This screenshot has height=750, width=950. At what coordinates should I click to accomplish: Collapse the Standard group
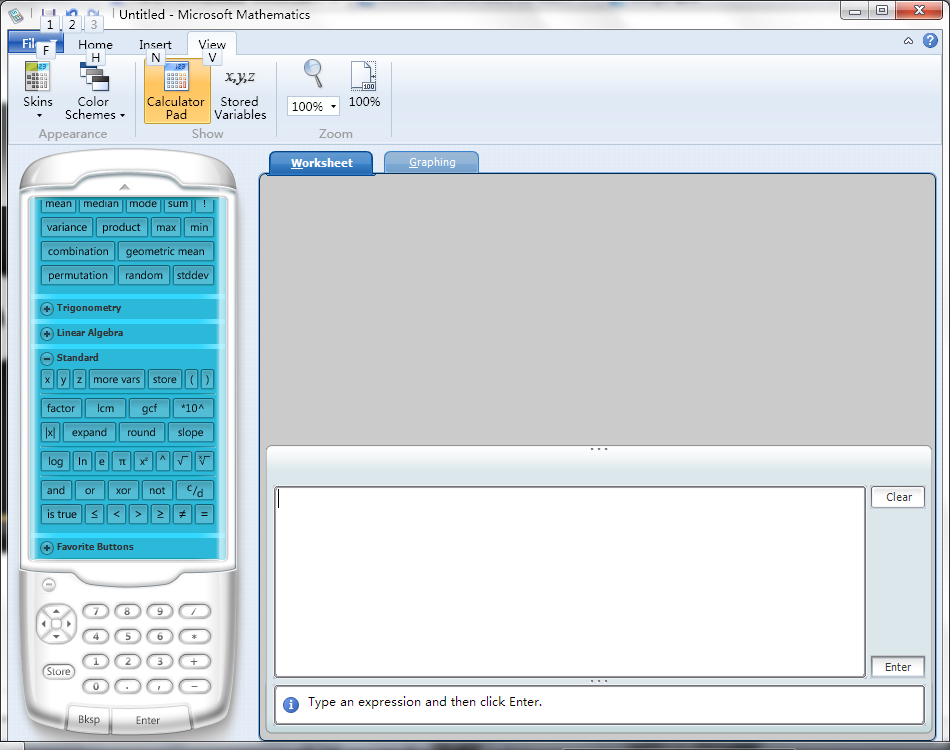coord(47,358)
